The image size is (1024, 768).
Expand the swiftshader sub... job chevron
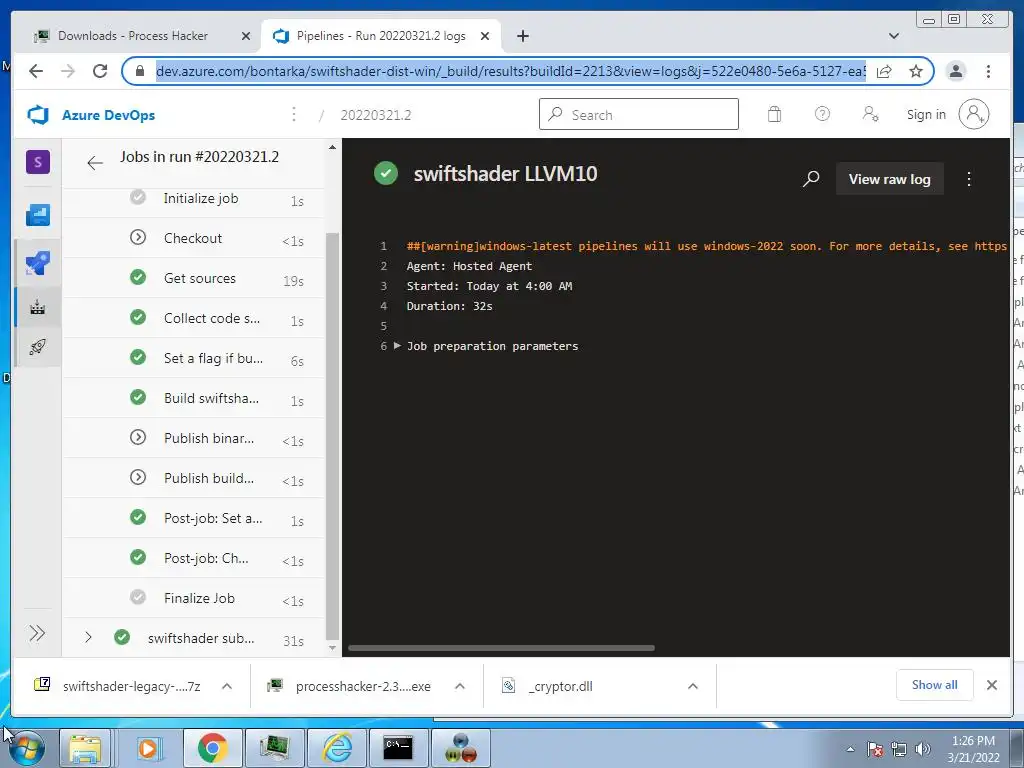click(88, 637)
